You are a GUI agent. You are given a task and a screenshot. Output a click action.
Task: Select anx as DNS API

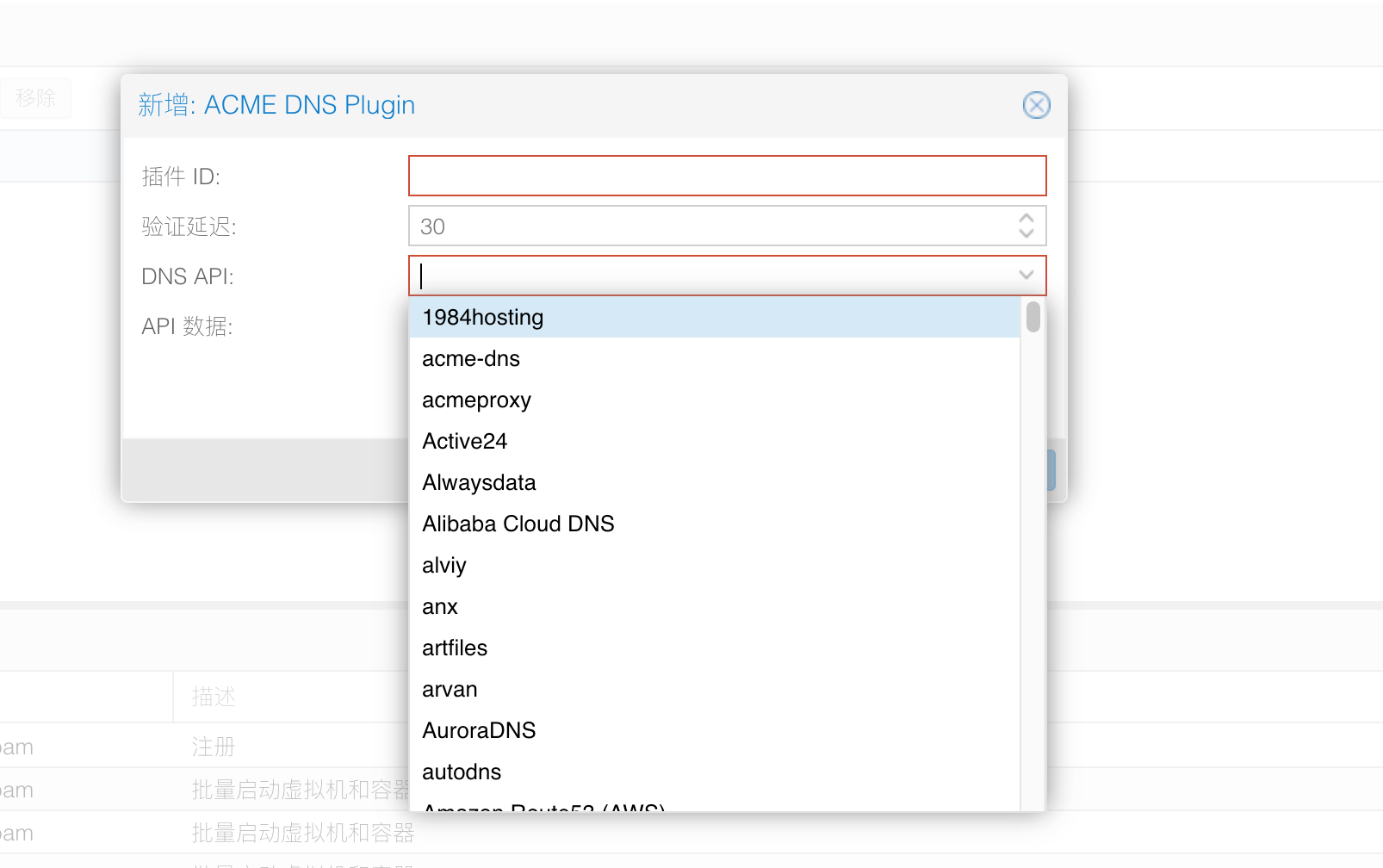point(715,606)
